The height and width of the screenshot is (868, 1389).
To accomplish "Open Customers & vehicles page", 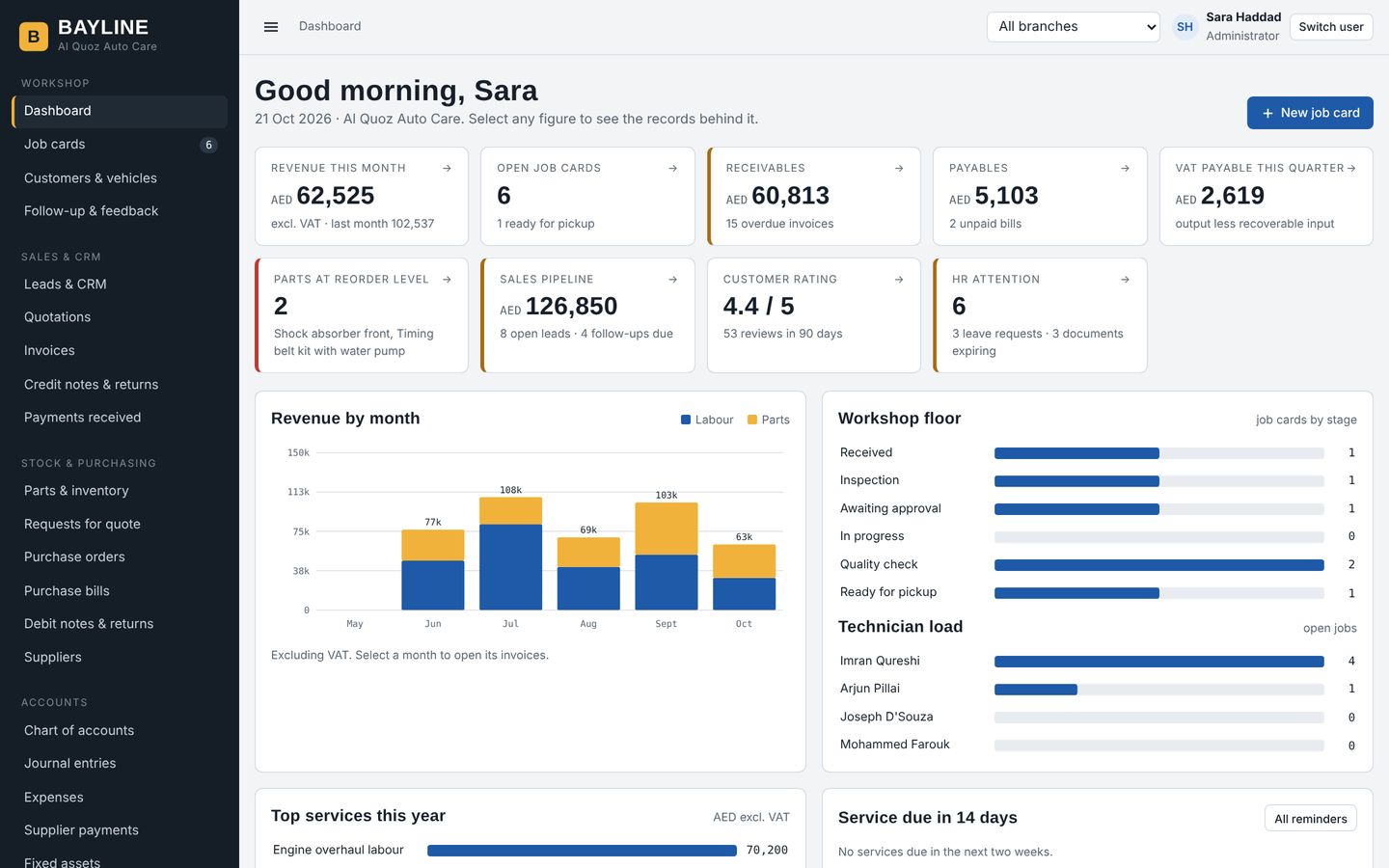I will pos(120,178).
